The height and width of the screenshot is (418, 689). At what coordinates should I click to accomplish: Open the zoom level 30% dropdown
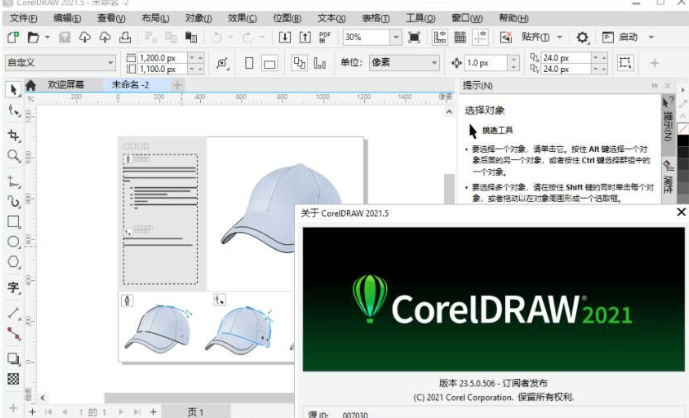(396, 37)
